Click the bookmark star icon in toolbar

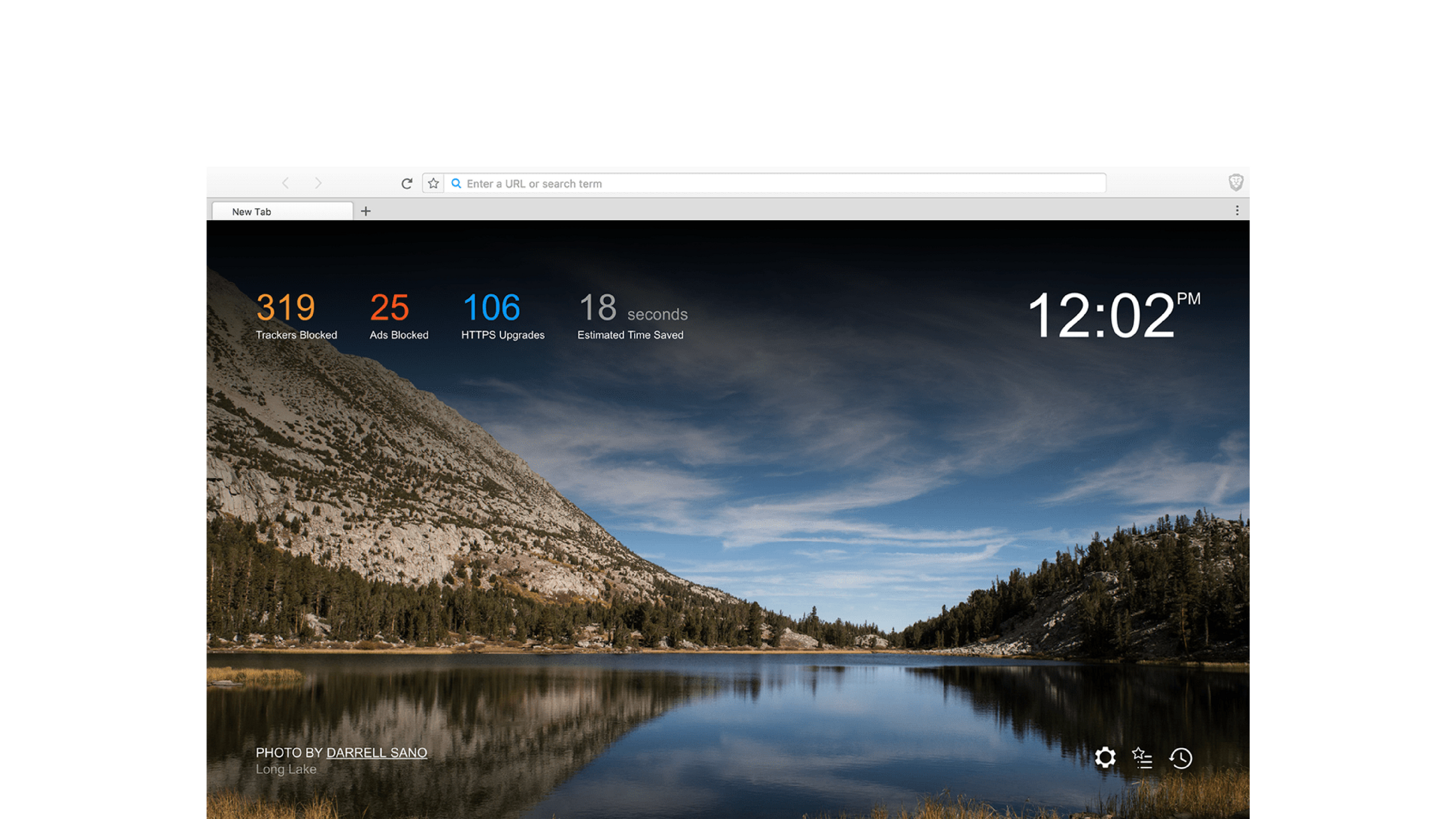[x=432, y=183]
